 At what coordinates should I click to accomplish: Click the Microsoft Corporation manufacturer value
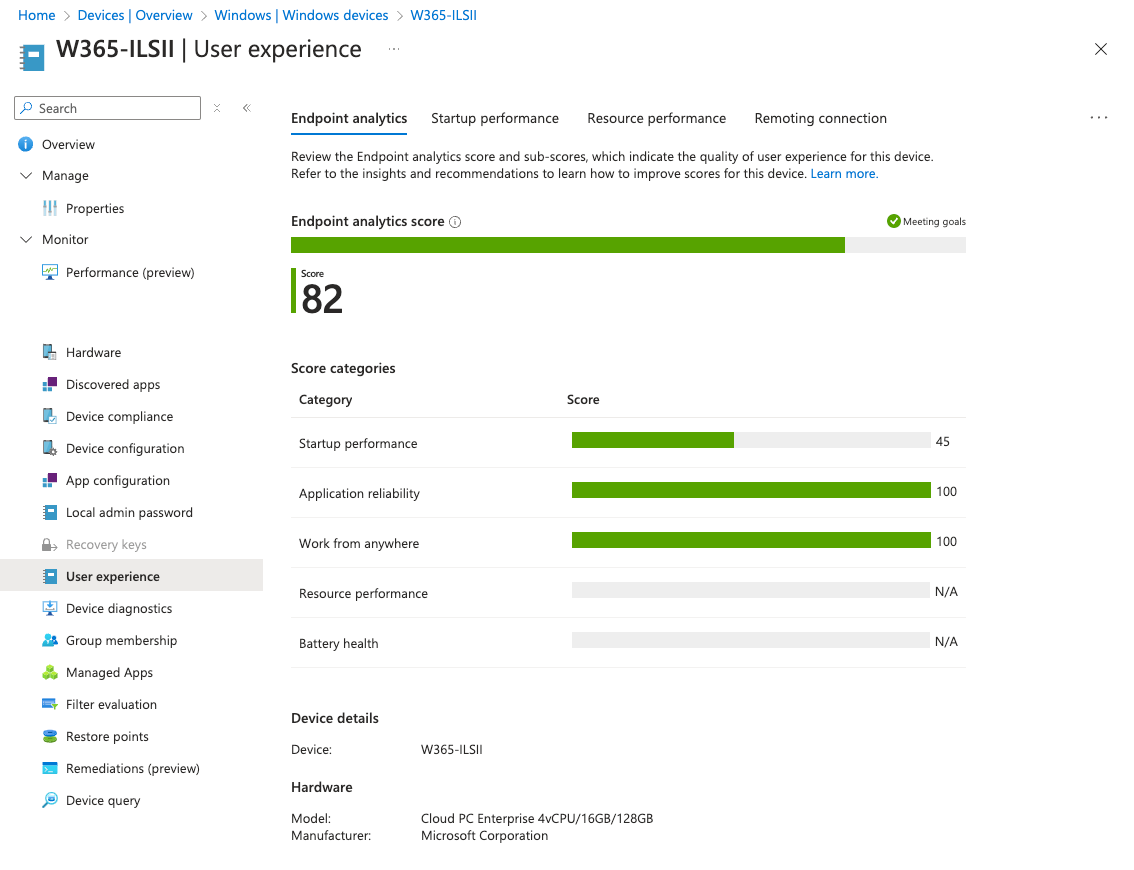(485, 835)
